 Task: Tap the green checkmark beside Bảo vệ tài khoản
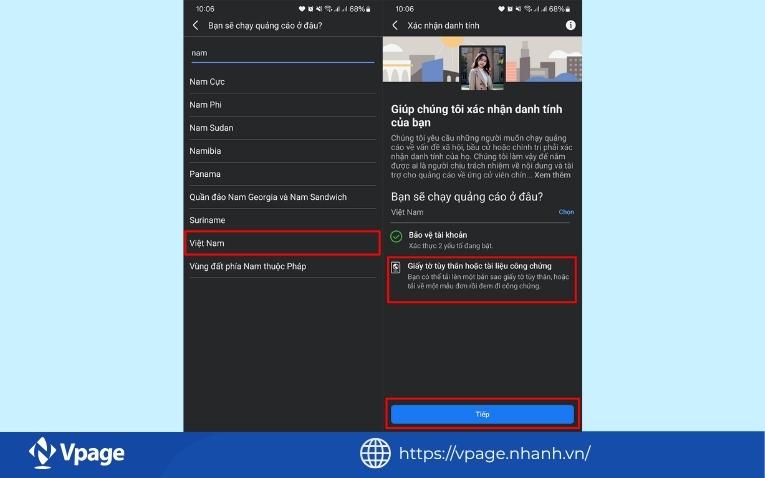[396, 237]
